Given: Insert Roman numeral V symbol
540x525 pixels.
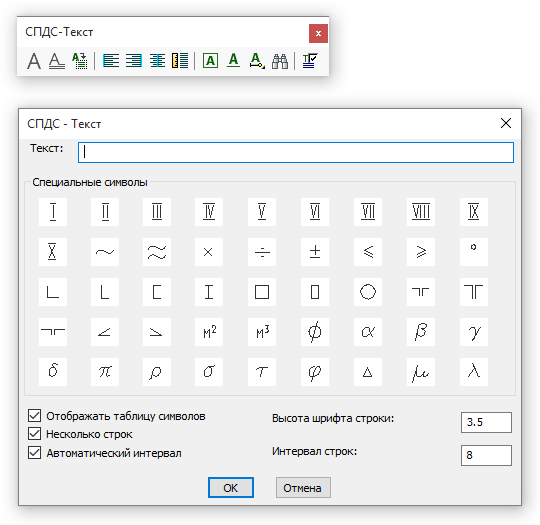Looking at the screenshot, I should 262,212.
